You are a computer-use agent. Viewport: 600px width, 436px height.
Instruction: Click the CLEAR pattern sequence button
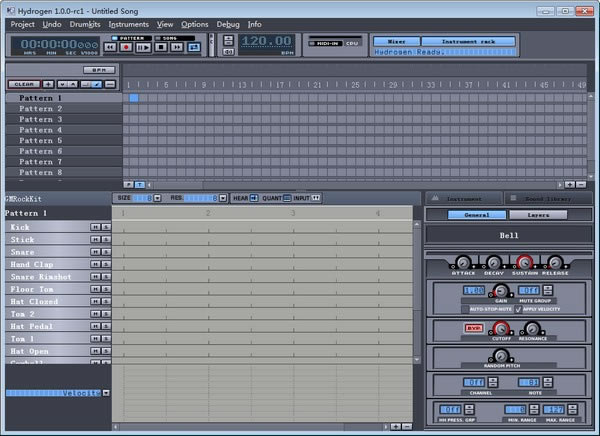tap(25, 84)
